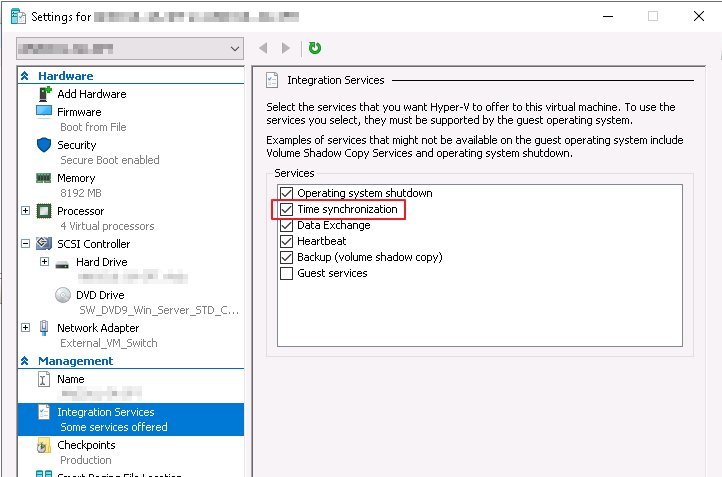Select the Memory chip icon
The width and height of the screenshot is (722, 477).
click(x=44, y=178)
